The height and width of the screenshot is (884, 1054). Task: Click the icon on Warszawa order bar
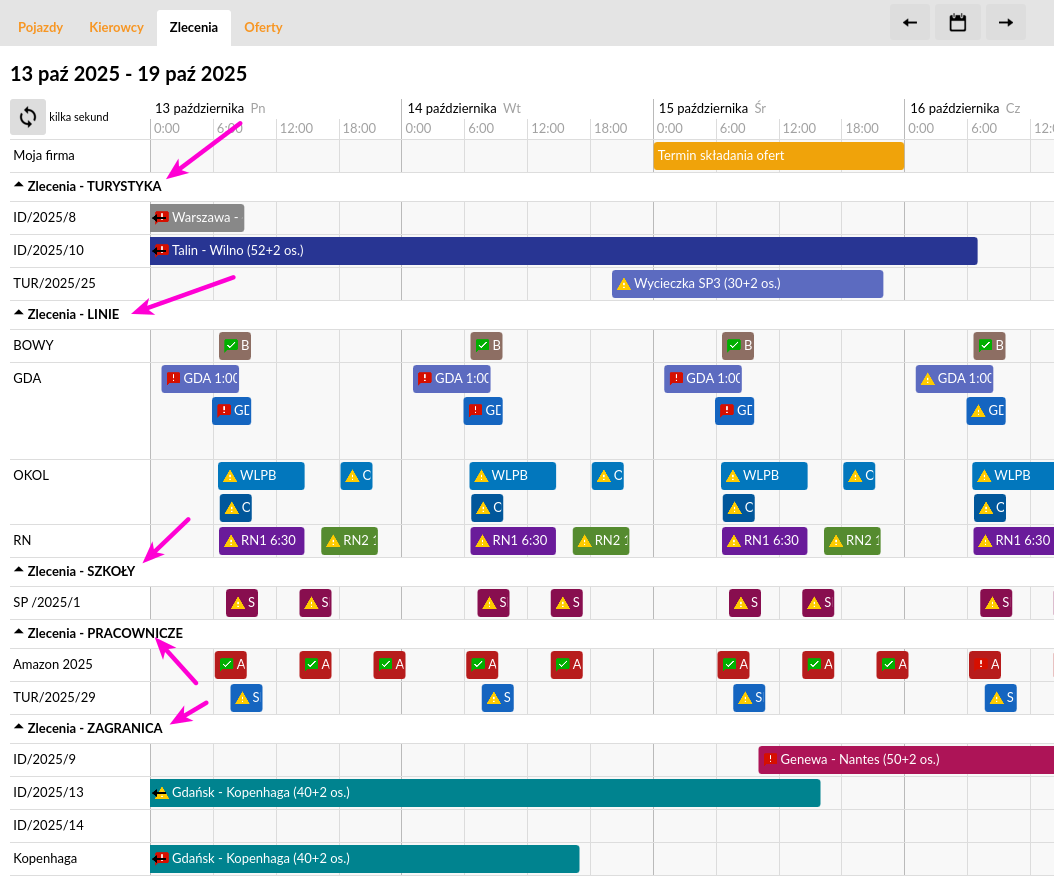click(x=161, y=218)
